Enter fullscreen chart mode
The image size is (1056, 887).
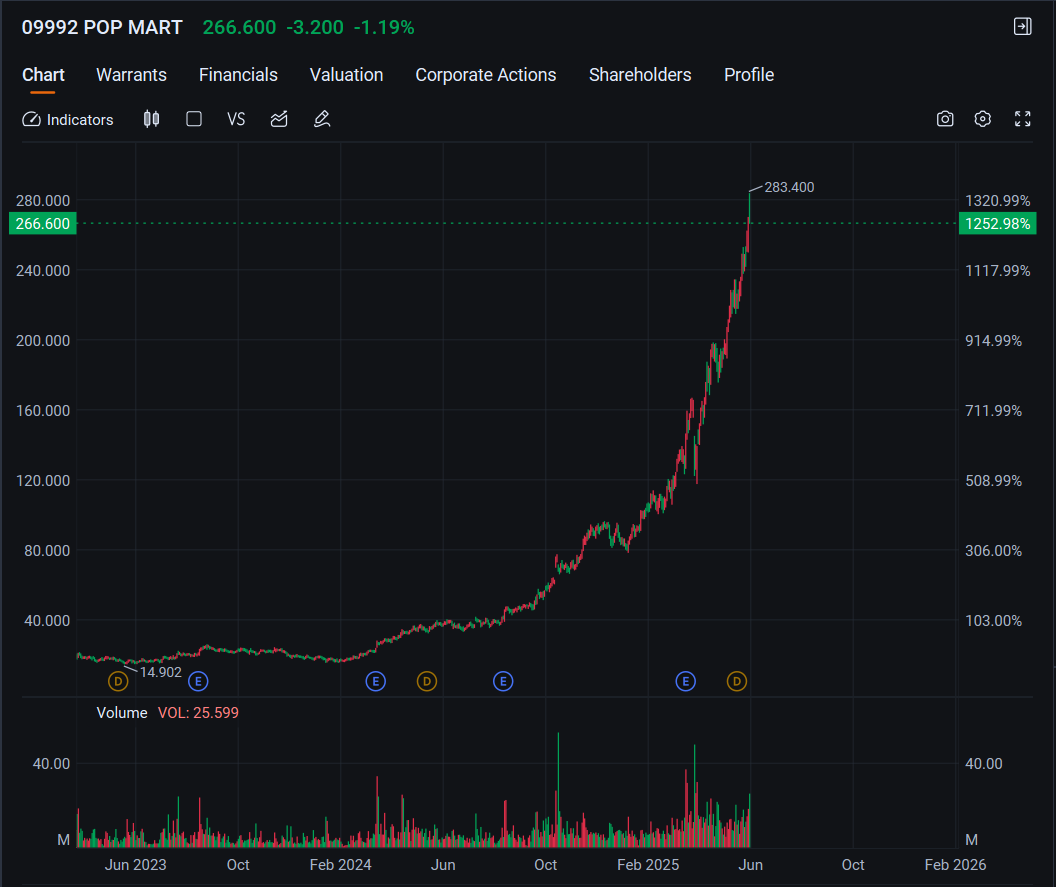(1022, 119)
